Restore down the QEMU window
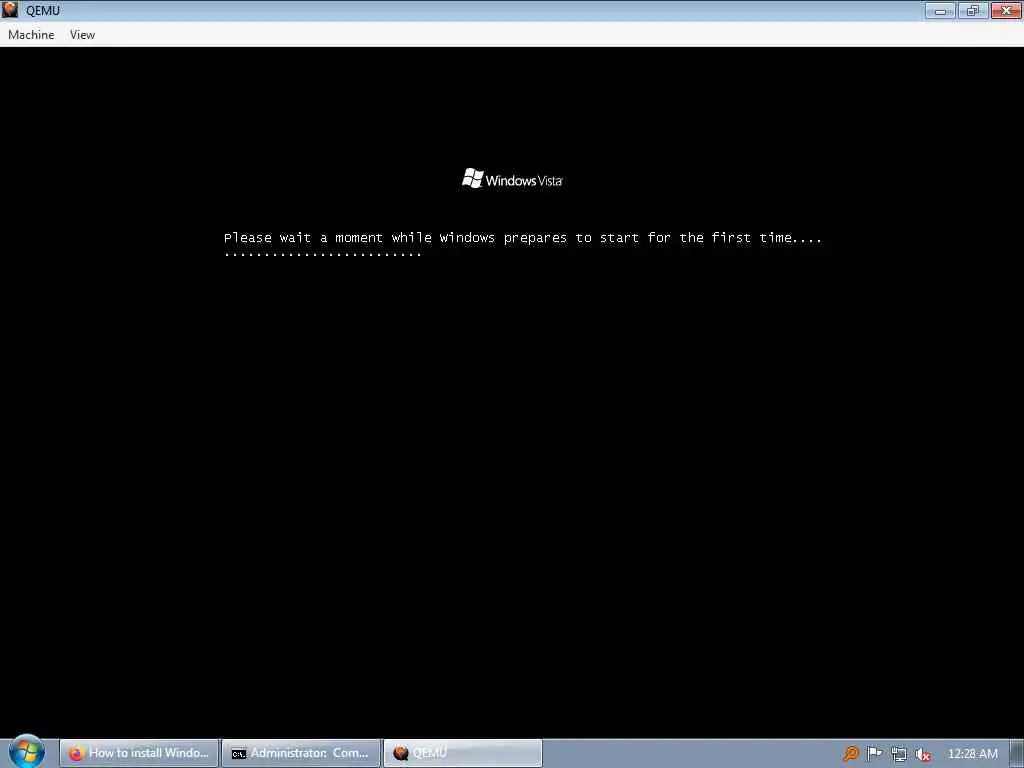 tap(972, 10)
